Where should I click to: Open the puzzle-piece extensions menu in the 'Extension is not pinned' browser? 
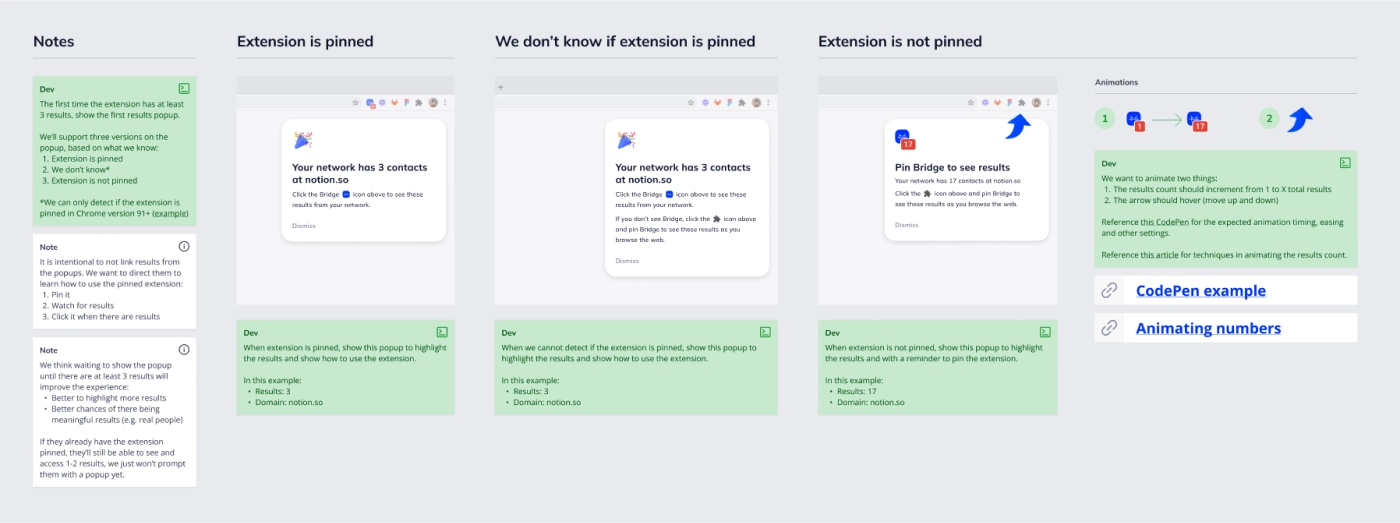pyautogui.click(x=1021, y=102)
